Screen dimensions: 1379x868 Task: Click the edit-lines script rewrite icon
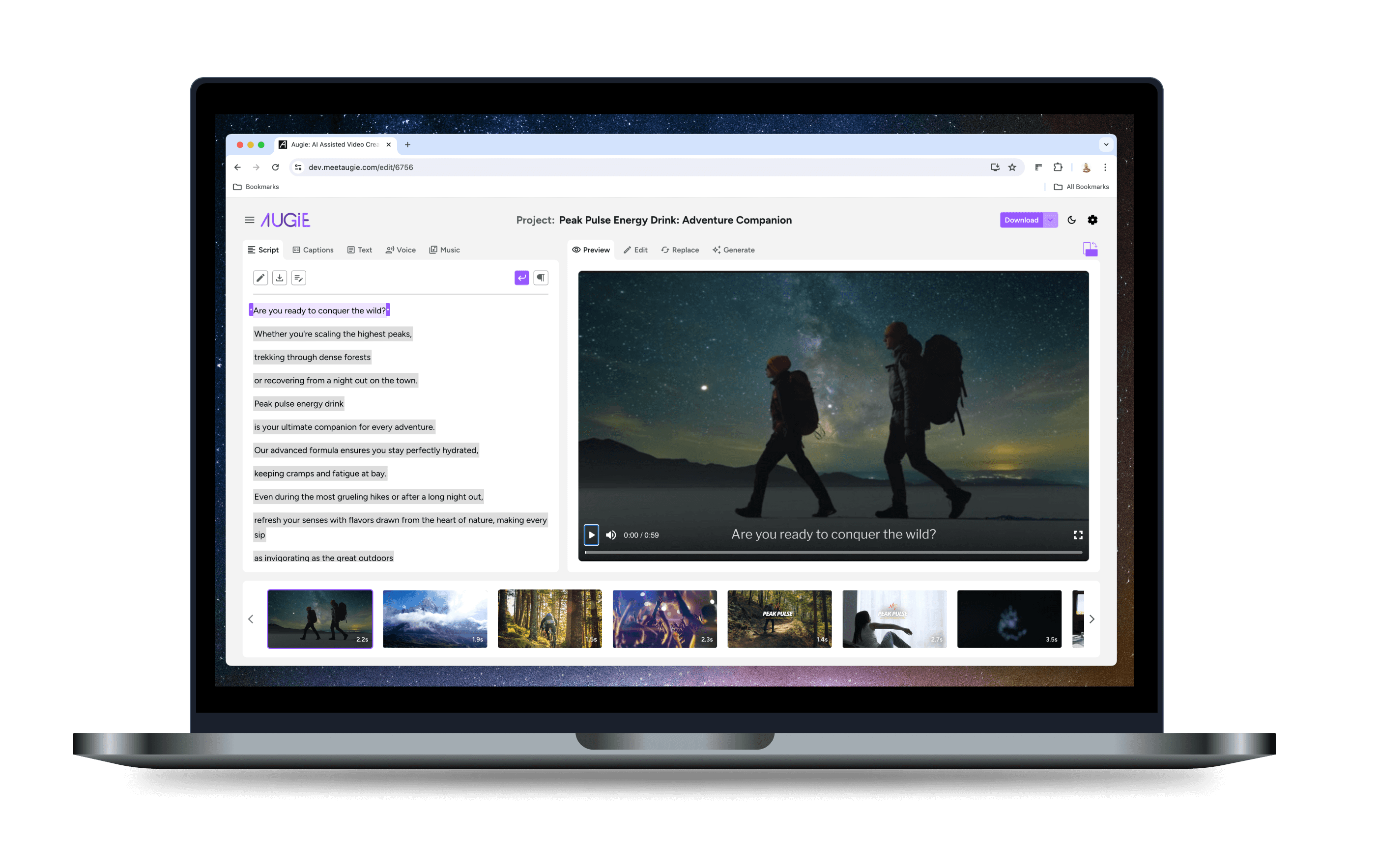click(x=298, y=278)
